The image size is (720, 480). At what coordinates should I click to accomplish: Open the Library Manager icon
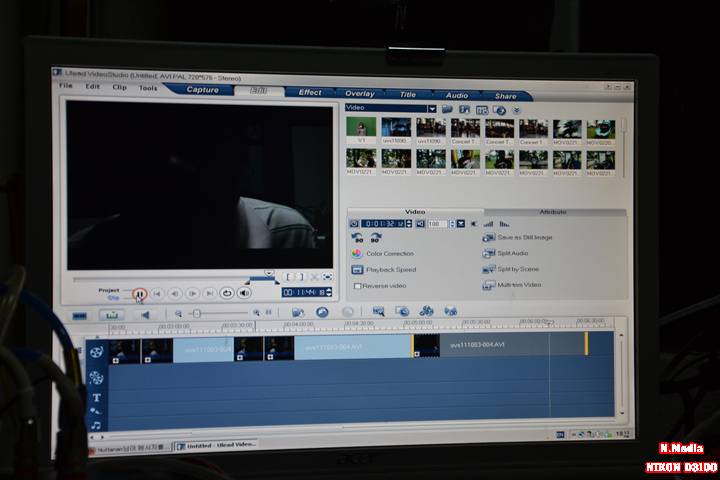(x=482, y=110)
